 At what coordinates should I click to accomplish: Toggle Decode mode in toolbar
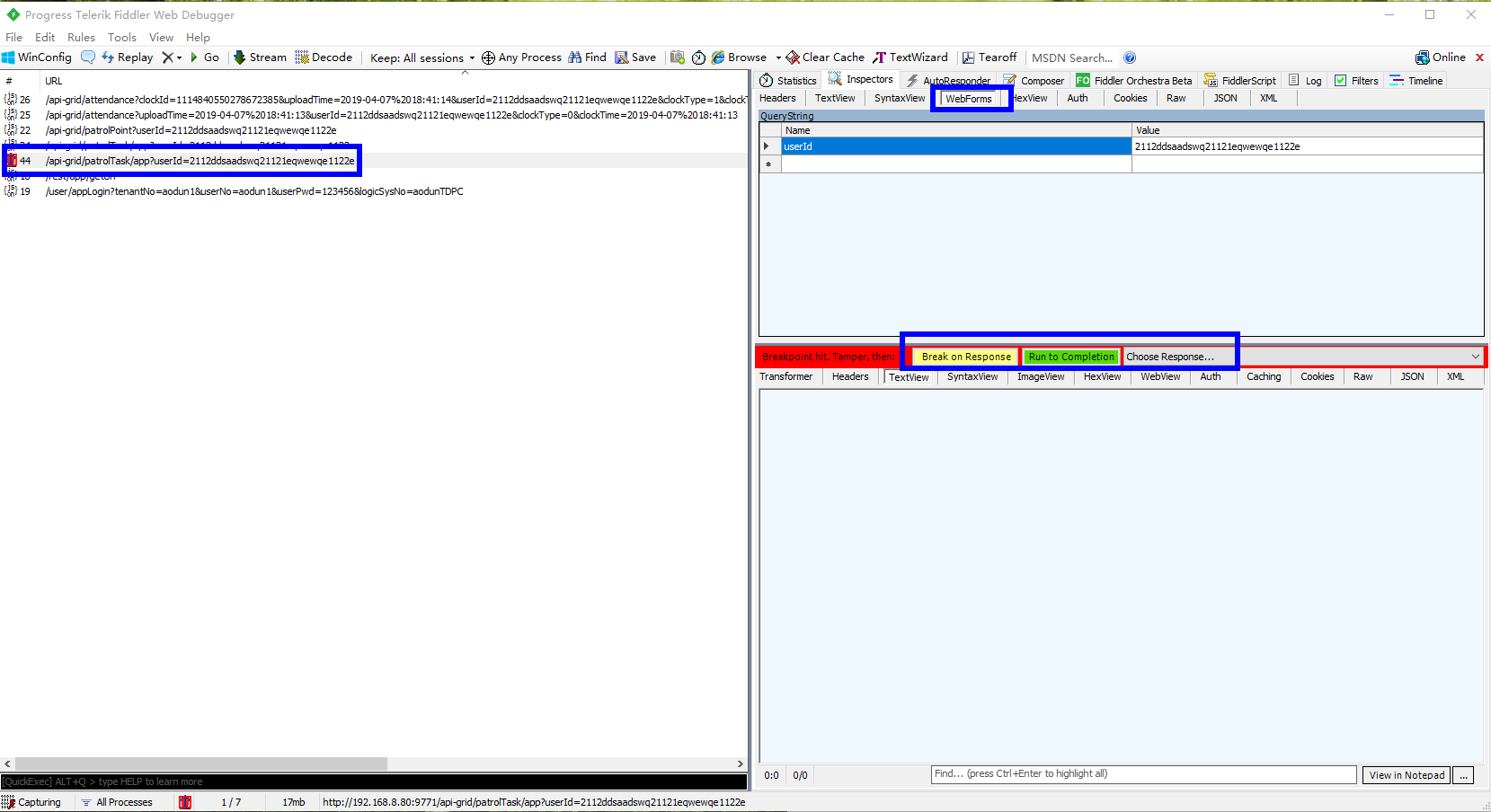tap(324, 57)
